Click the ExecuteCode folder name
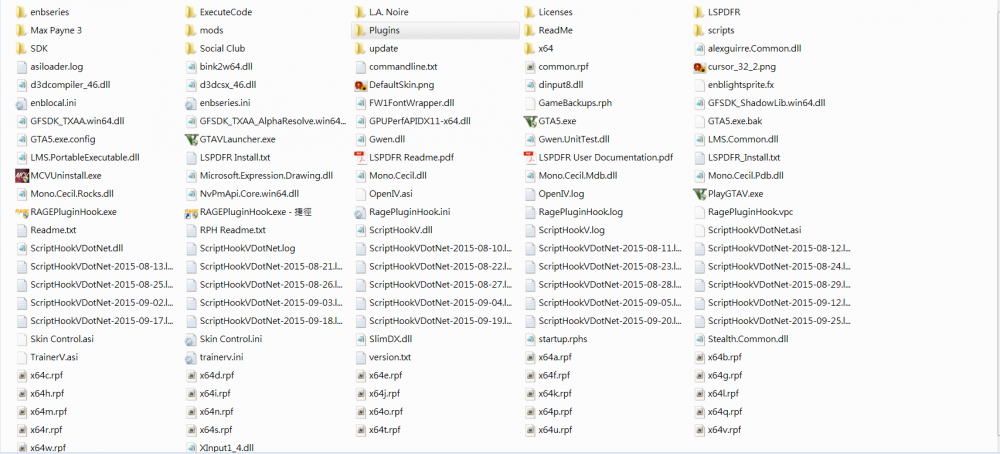 coord(226,12)
